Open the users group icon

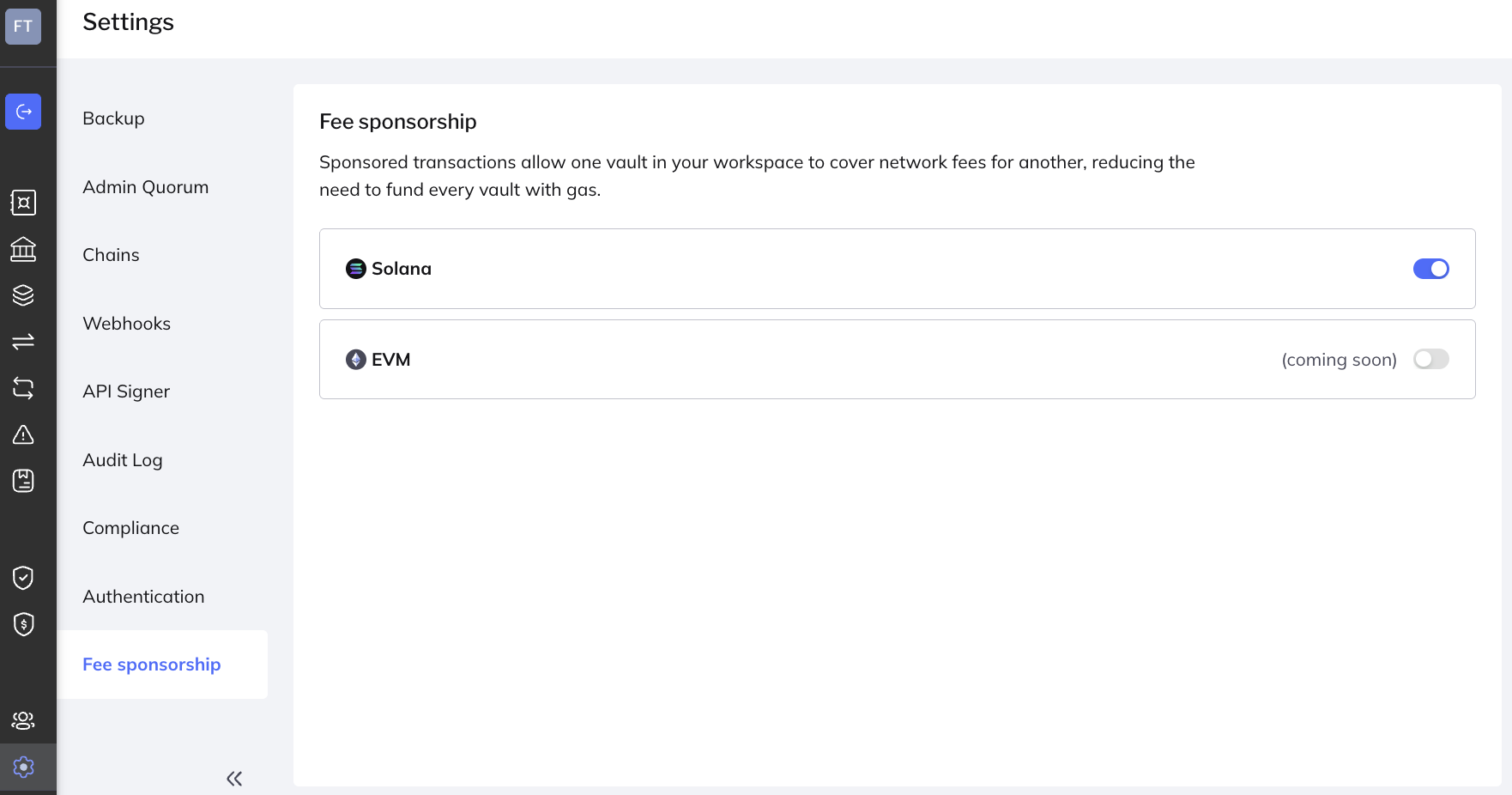[x=23, y=720]
